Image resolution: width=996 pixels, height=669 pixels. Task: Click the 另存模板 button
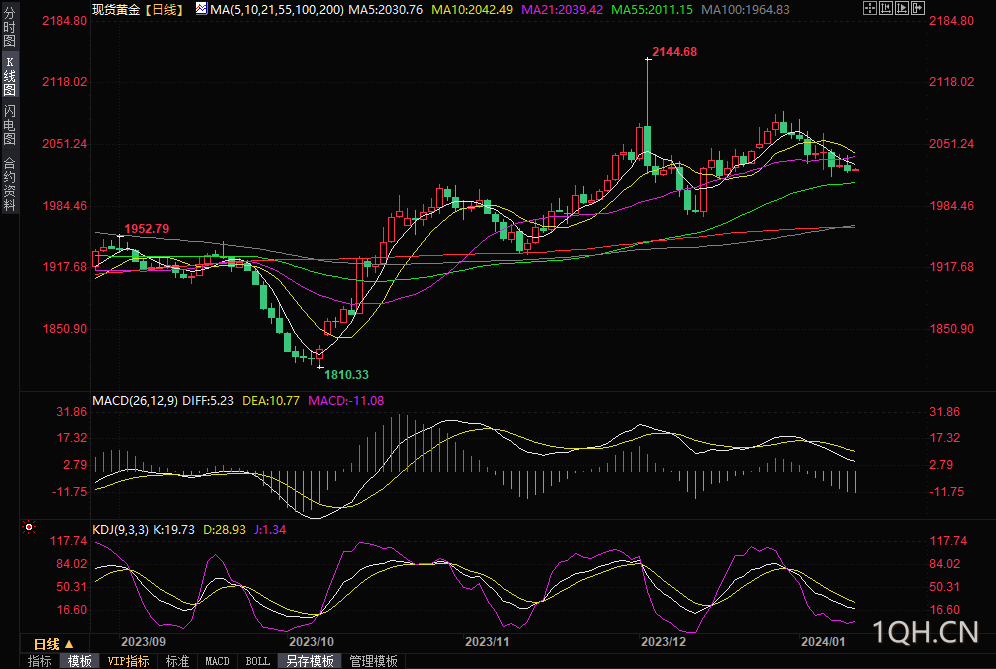pos(309,661)
